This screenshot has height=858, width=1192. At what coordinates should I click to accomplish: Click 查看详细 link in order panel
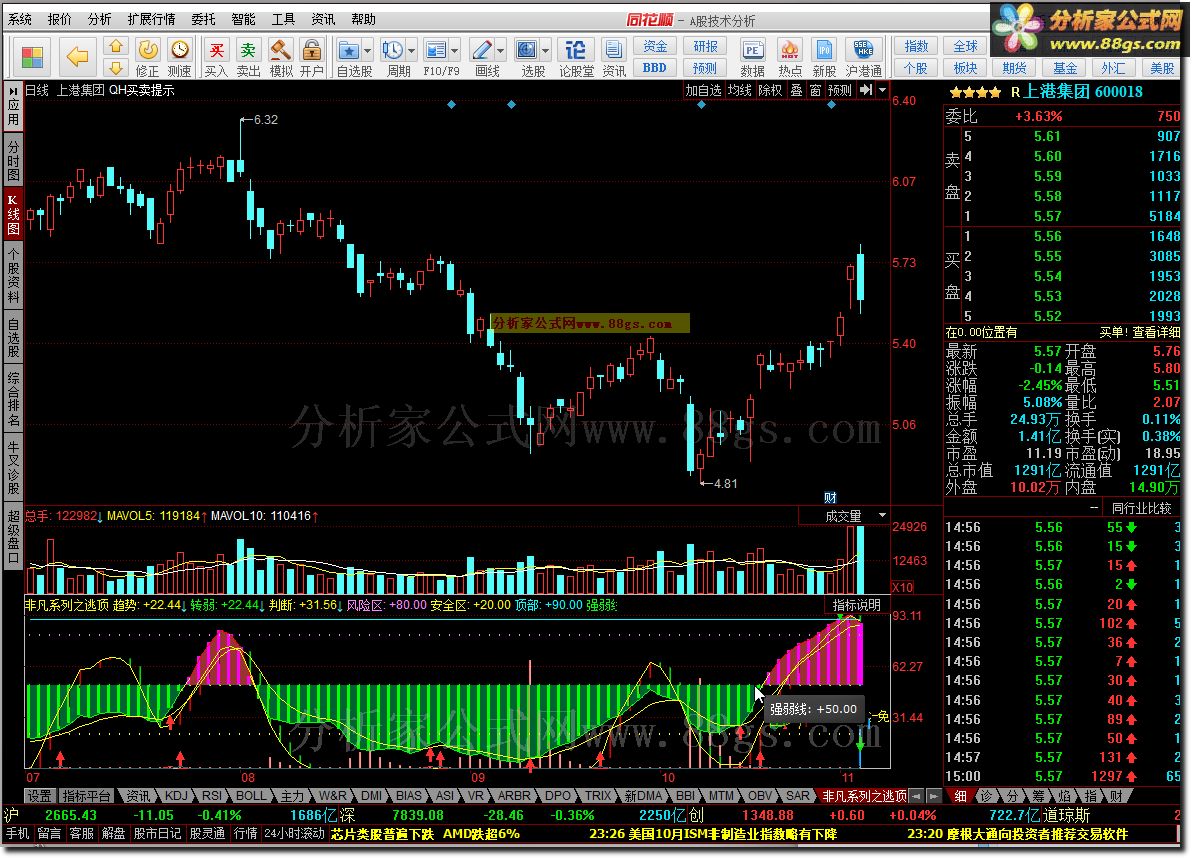tap(1156, 332)
